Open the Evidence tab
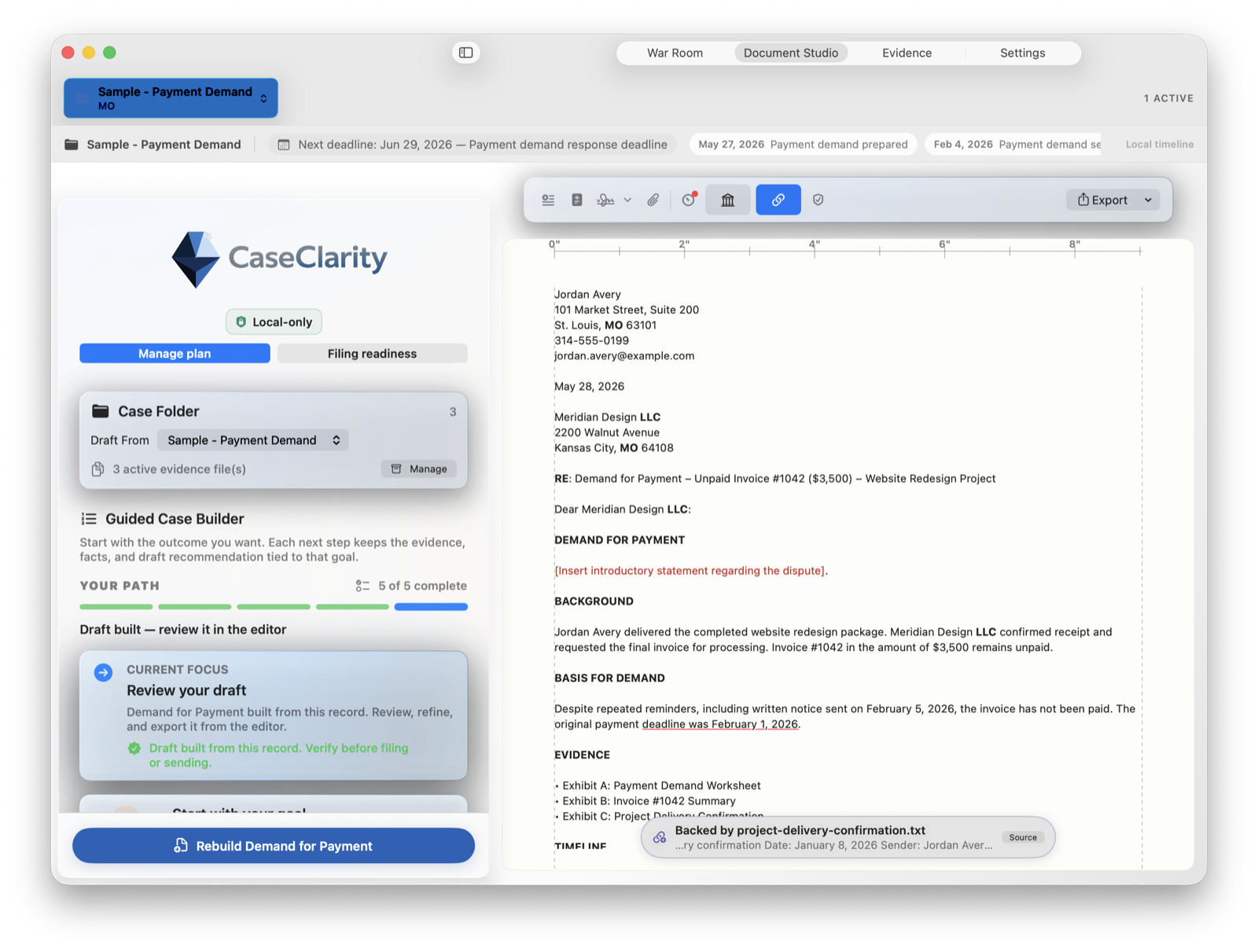Screen dimensions: 1258x952 coord(907,53)
